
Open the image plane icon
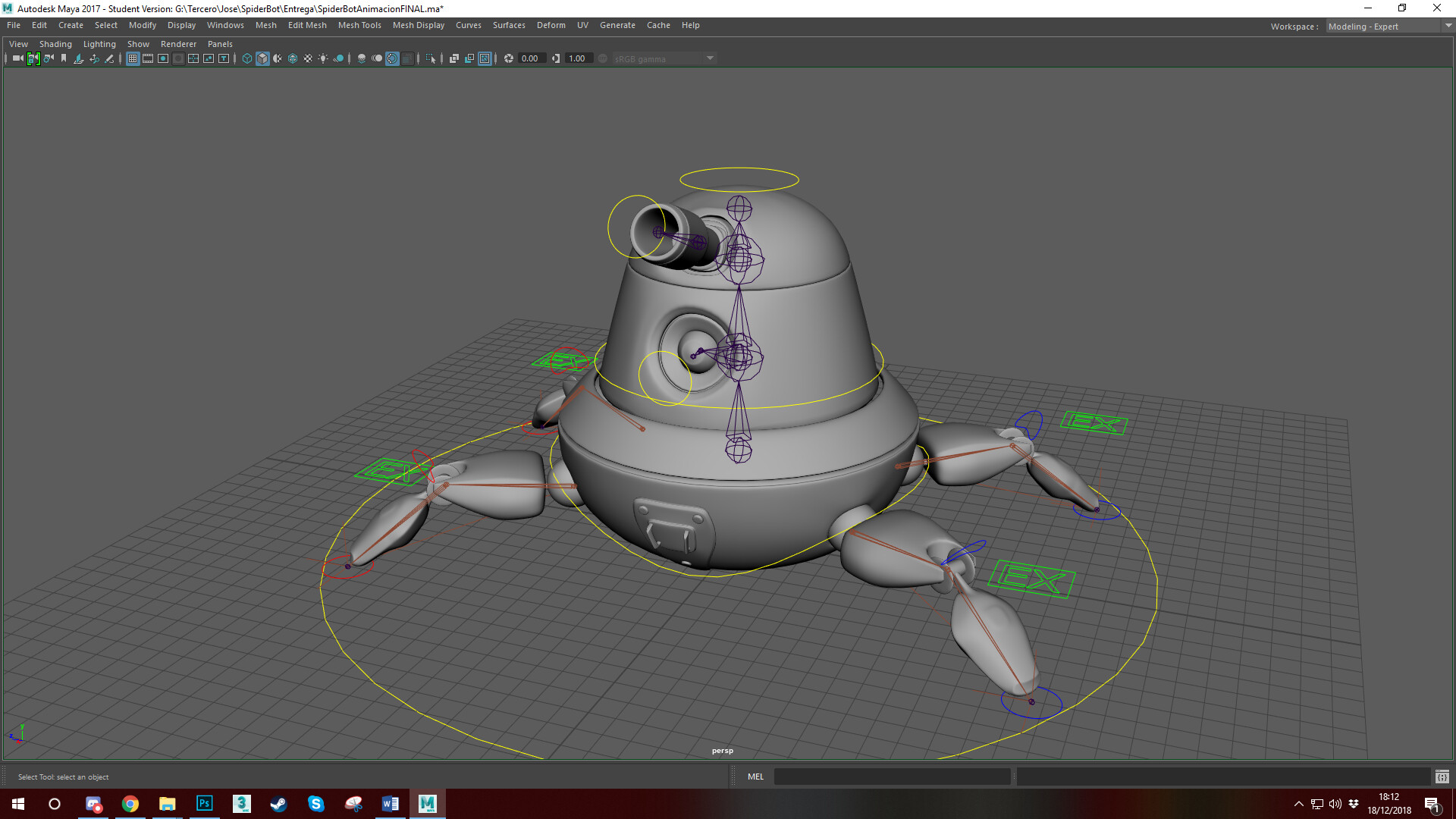click(x=78, y=58)
